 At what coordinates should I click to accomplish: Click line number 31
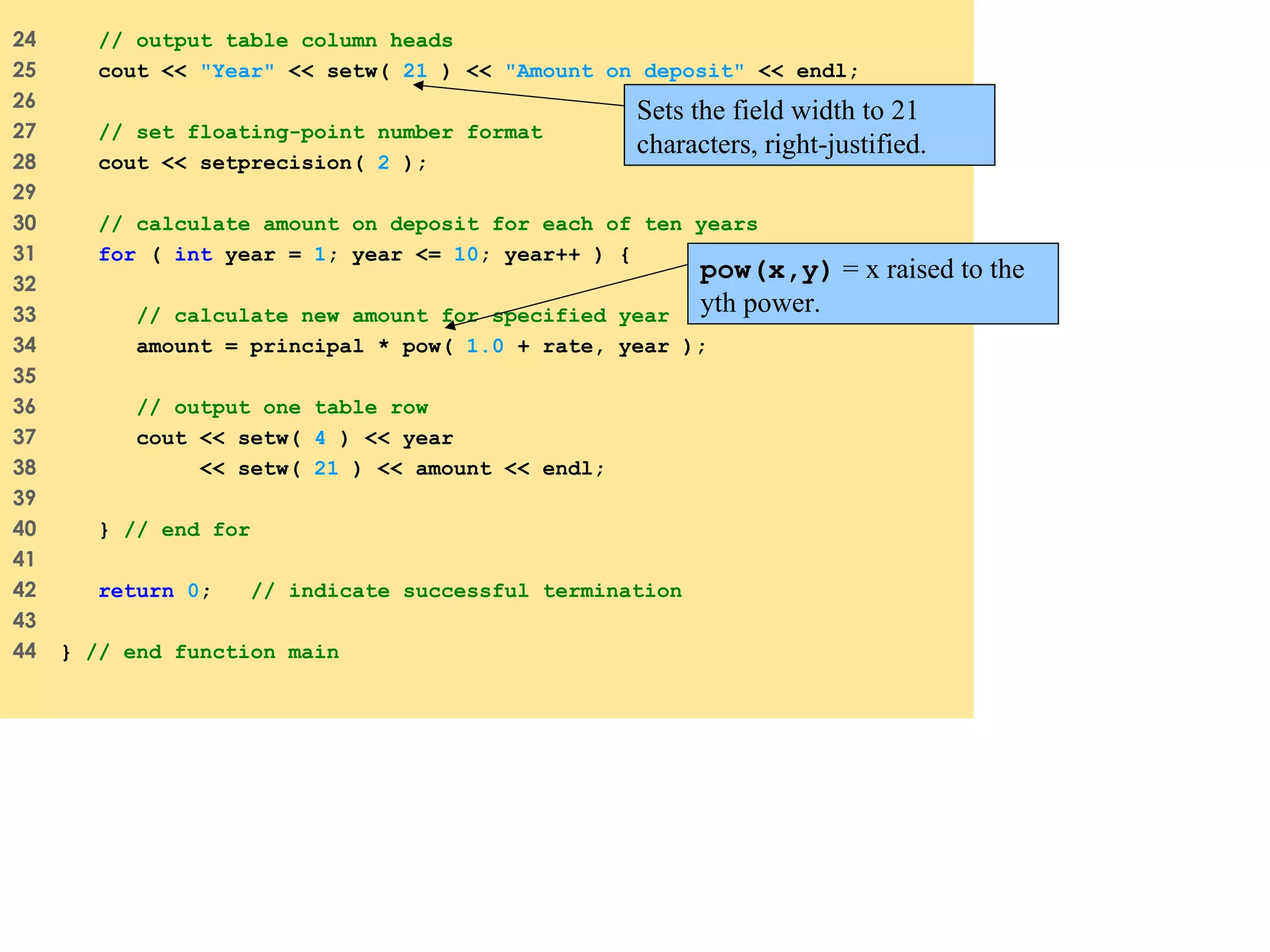[24, 253]
